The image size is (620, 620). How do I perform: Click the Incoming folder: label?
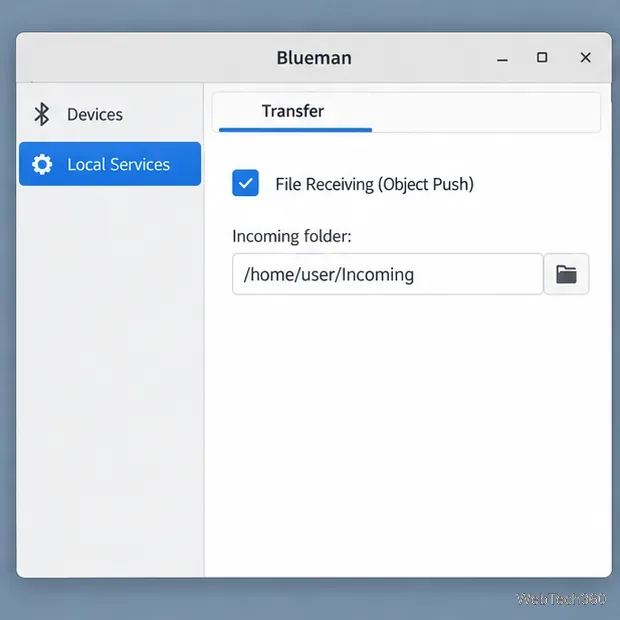point(292,236)
